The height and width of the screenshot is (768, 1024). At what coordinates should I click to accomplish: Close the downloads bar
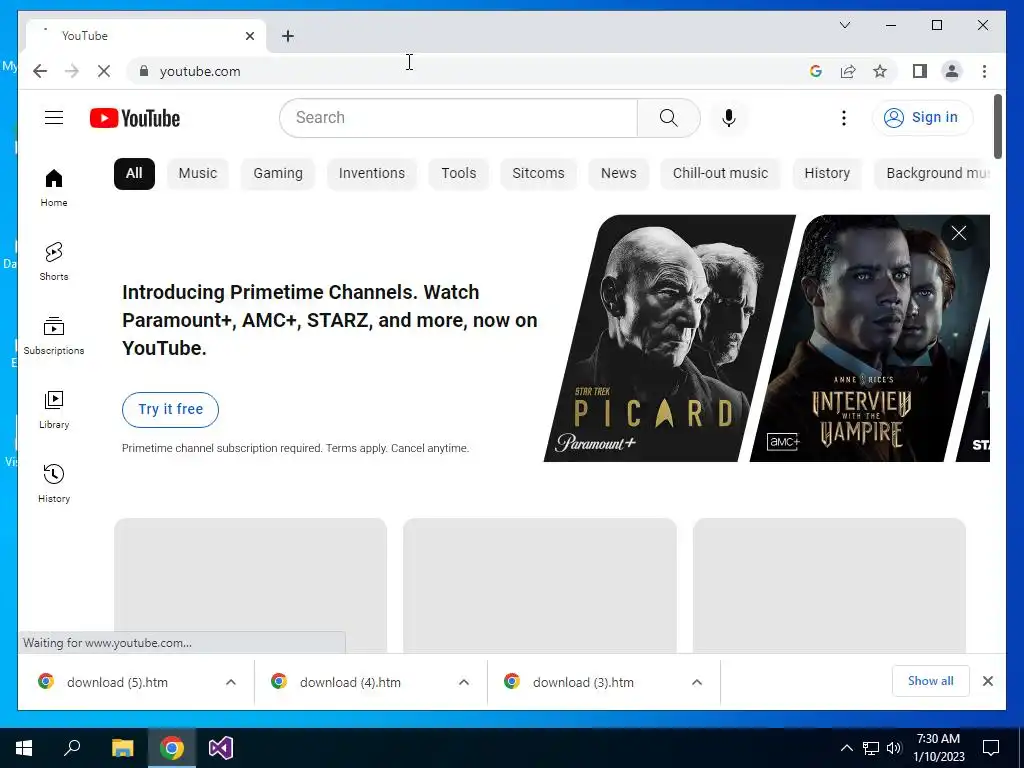[988, 681]
